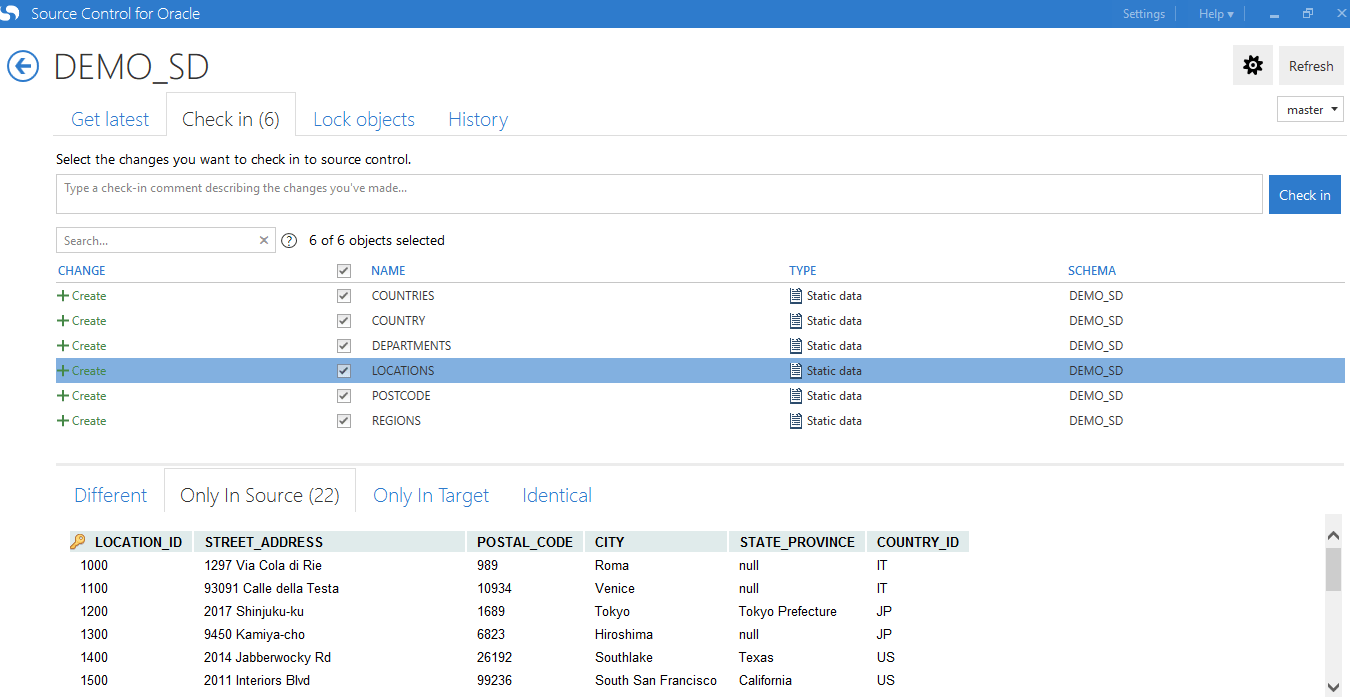Open the Identical tab
The image size is (1350, 697).
(557, 495)
